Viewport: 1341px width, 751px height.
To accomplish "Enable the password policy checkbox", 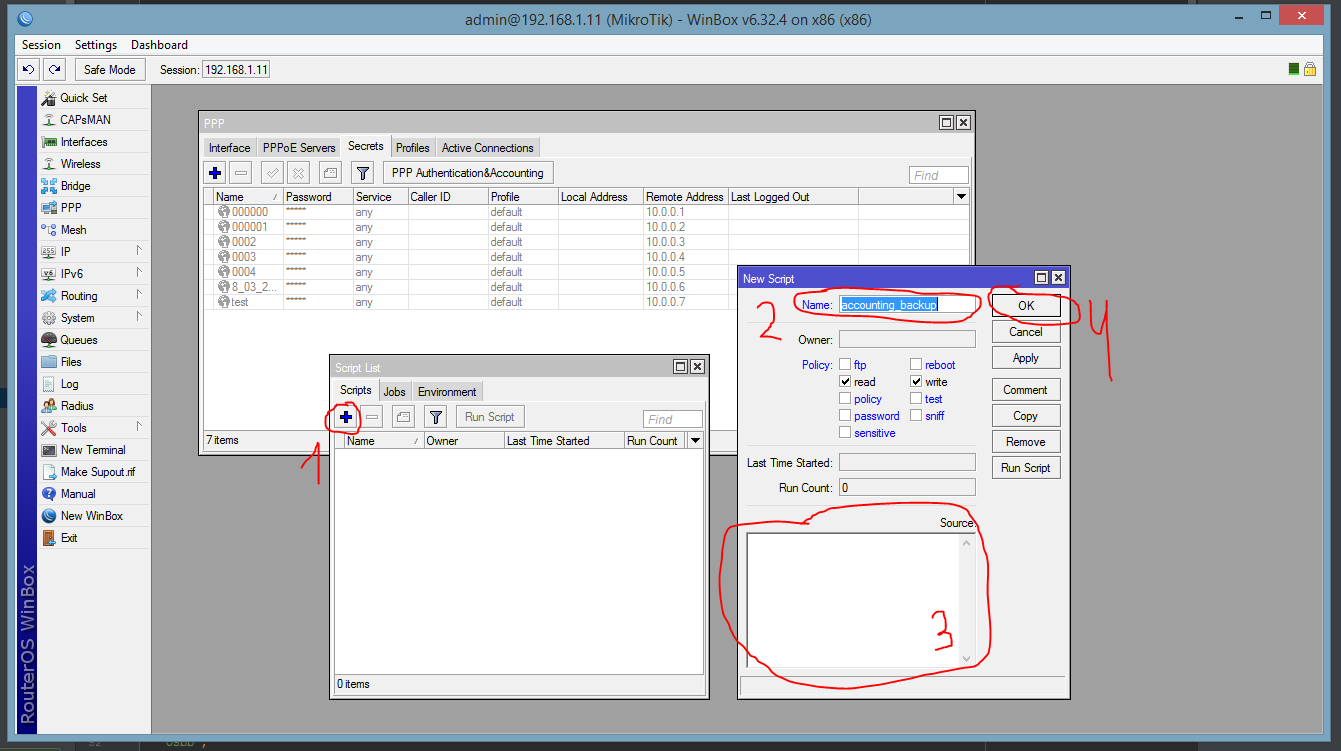I will pos(845,416).
